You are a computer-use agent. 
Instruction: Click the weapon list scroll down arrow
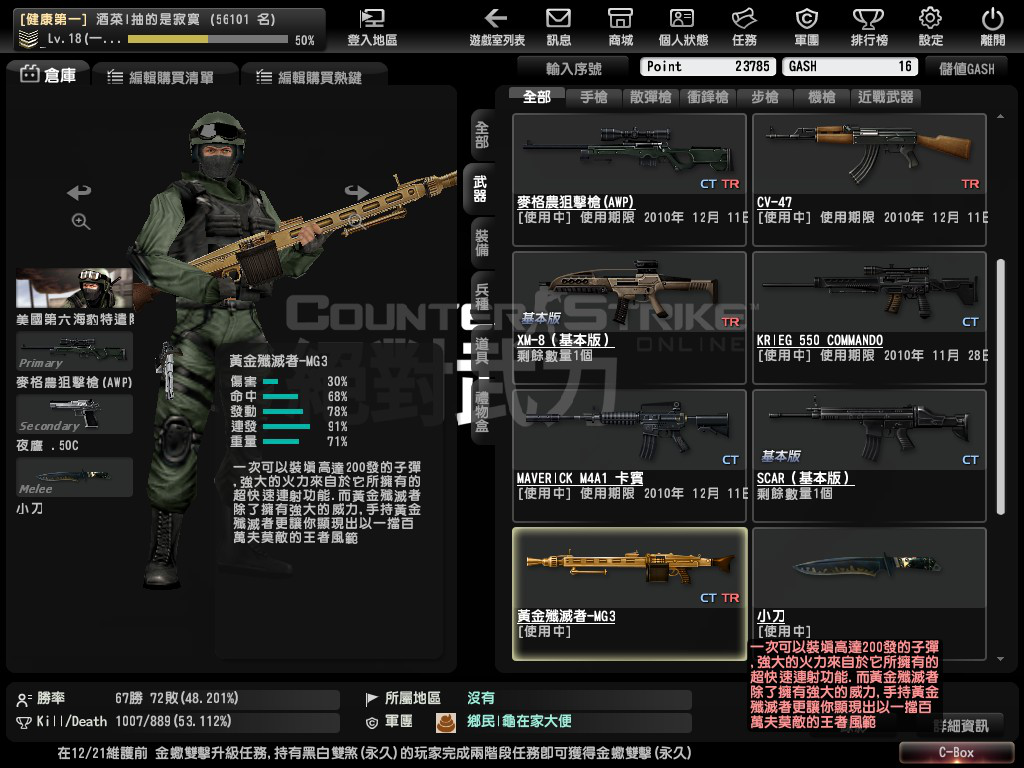click(1000, 659)
